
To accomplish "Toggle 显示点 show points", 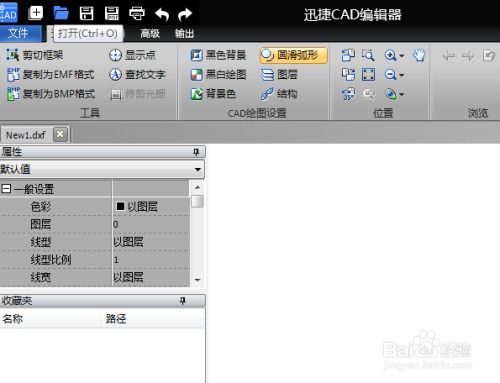I will [132, 55].
